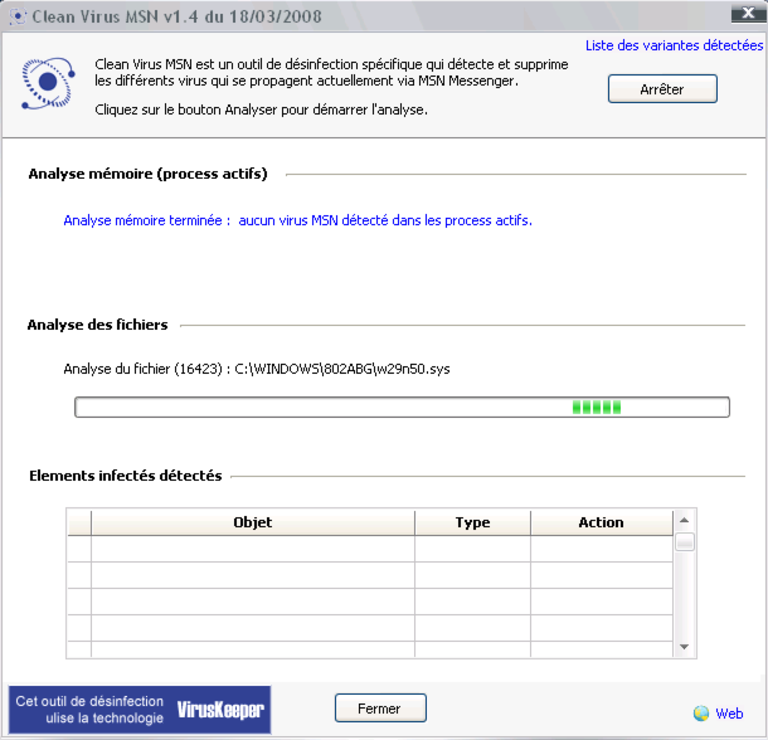The image size is (768, 740).
Task: Click the VirusKeeper technology banner
Action: tap(140, 710)
